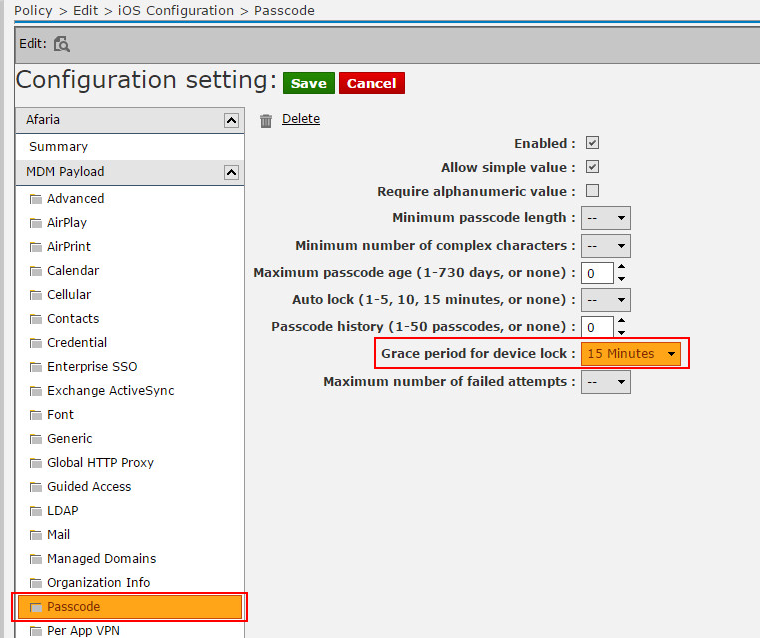
Task: Click the LDAP folder icon
Action: tap(35, 511)
